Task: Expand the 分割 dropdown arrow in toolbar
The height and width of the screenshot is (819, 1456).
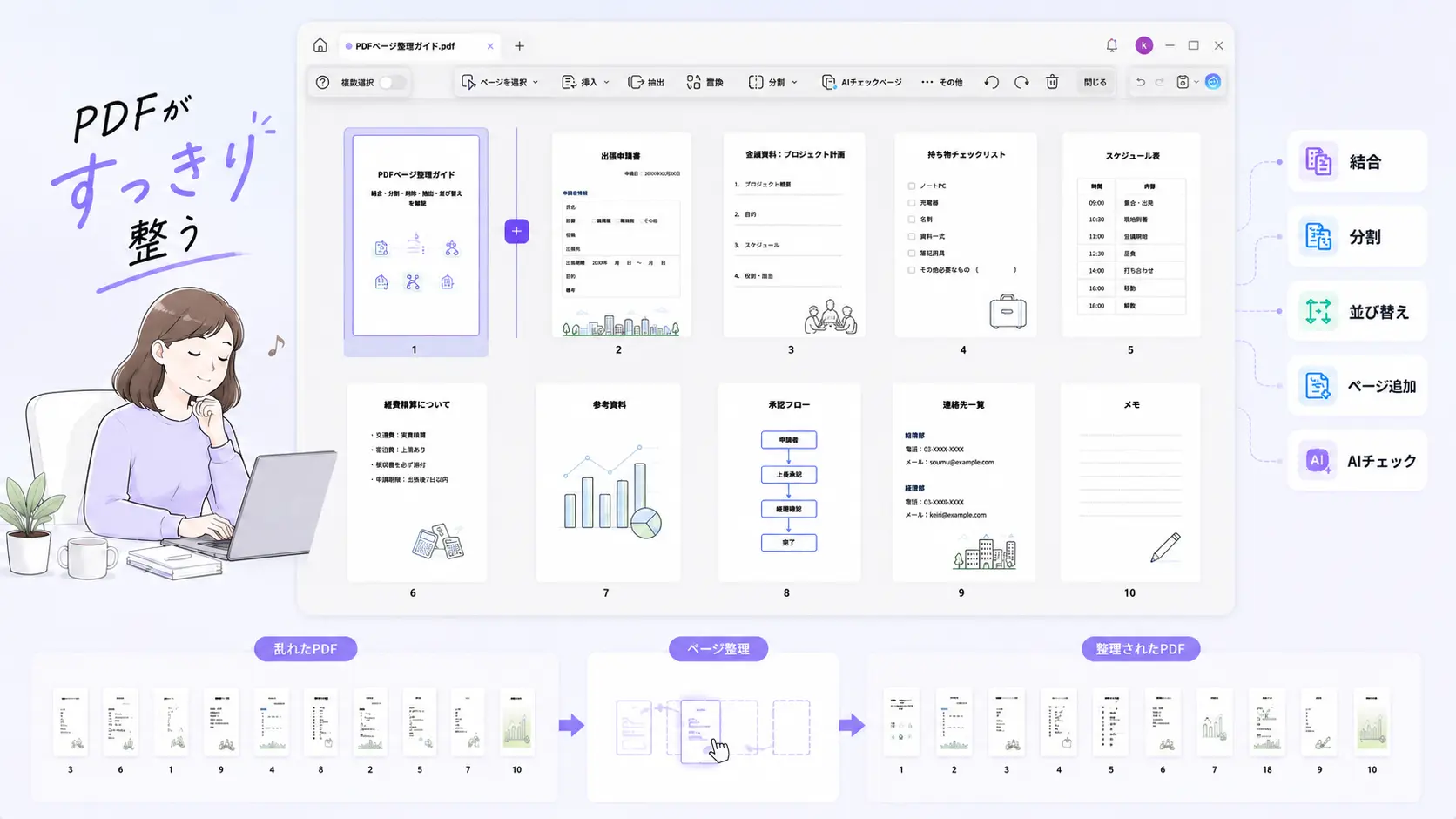Action: (794, 82)
